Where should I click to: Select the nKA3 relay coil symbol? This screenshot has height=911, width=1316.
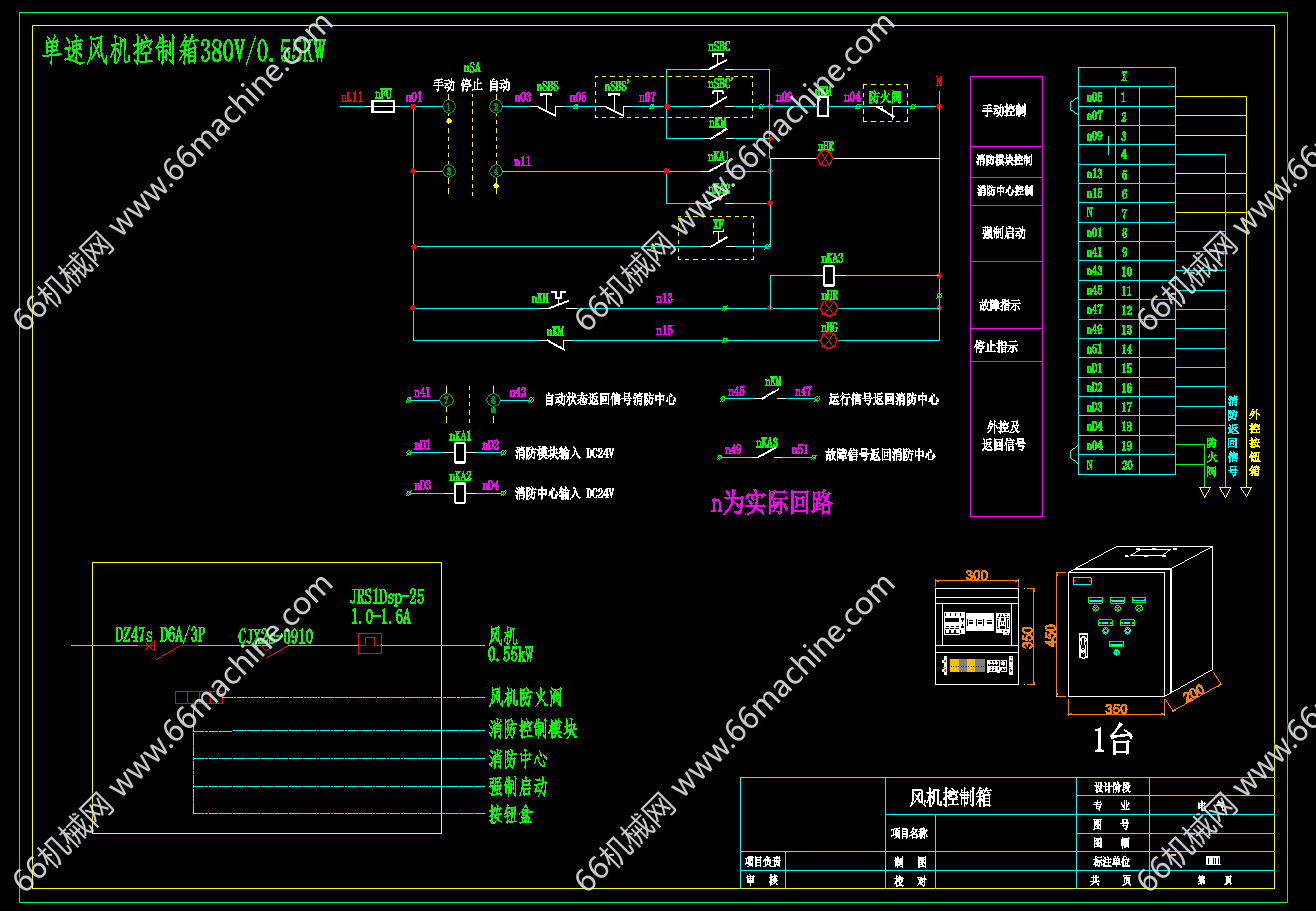click(829, 273)
